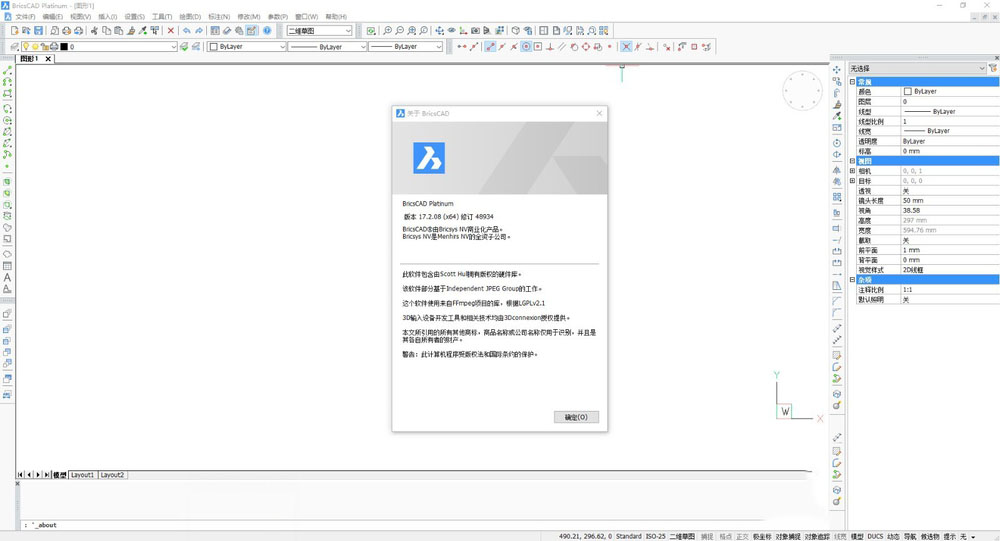Click the Cut (scissors) icon
Image resolution: width=1000 pixels, height=541 pixels.
tap(94, 31)
